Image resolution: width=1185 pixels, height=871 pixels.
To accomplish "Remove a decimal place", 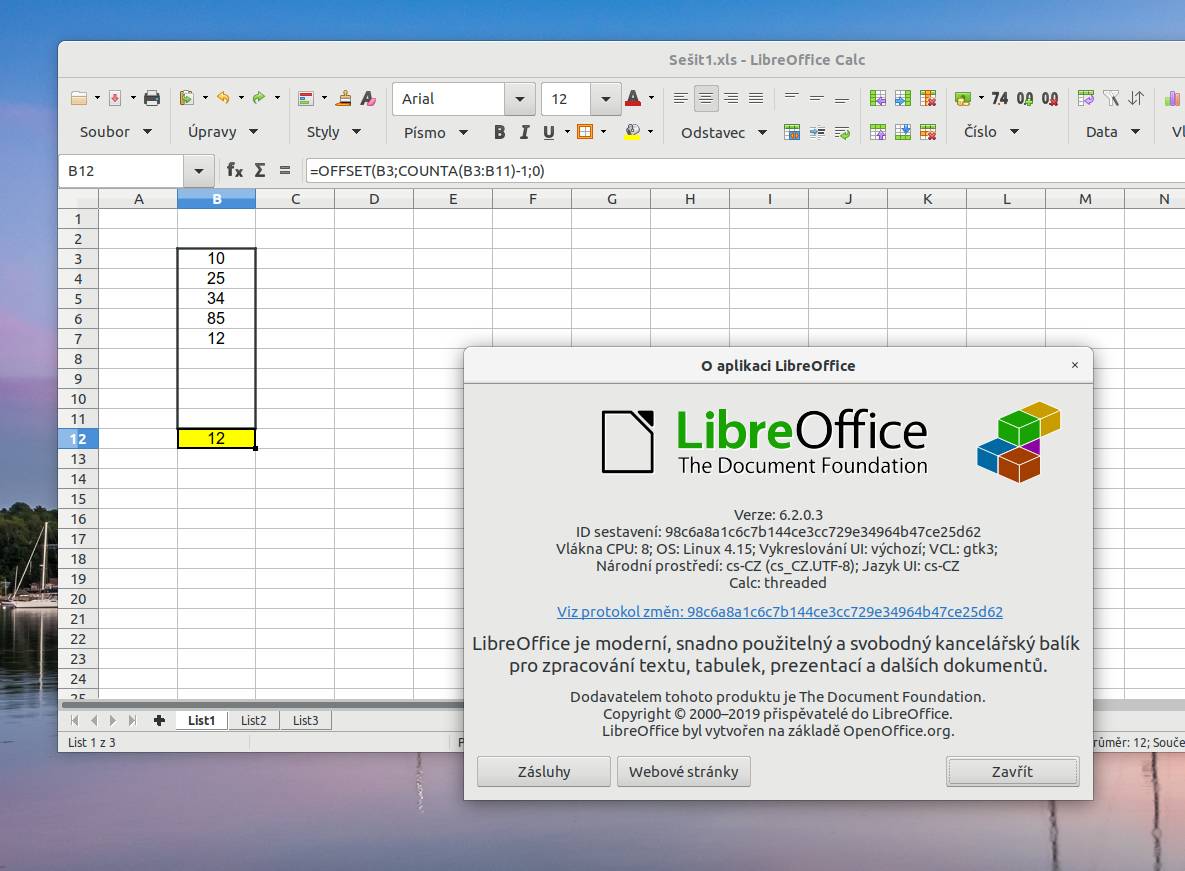I will 1050,98.
